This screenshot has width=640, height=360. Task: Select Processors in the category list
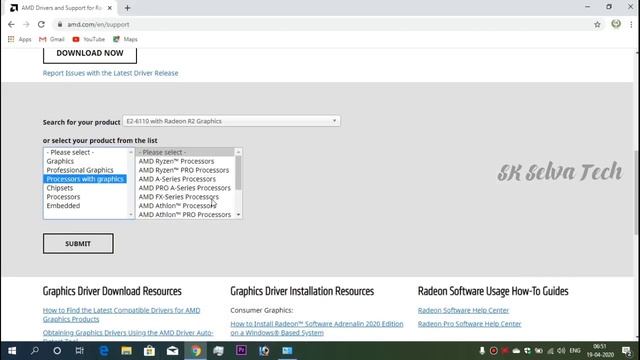pyautogui.click(x=63, y=197)
